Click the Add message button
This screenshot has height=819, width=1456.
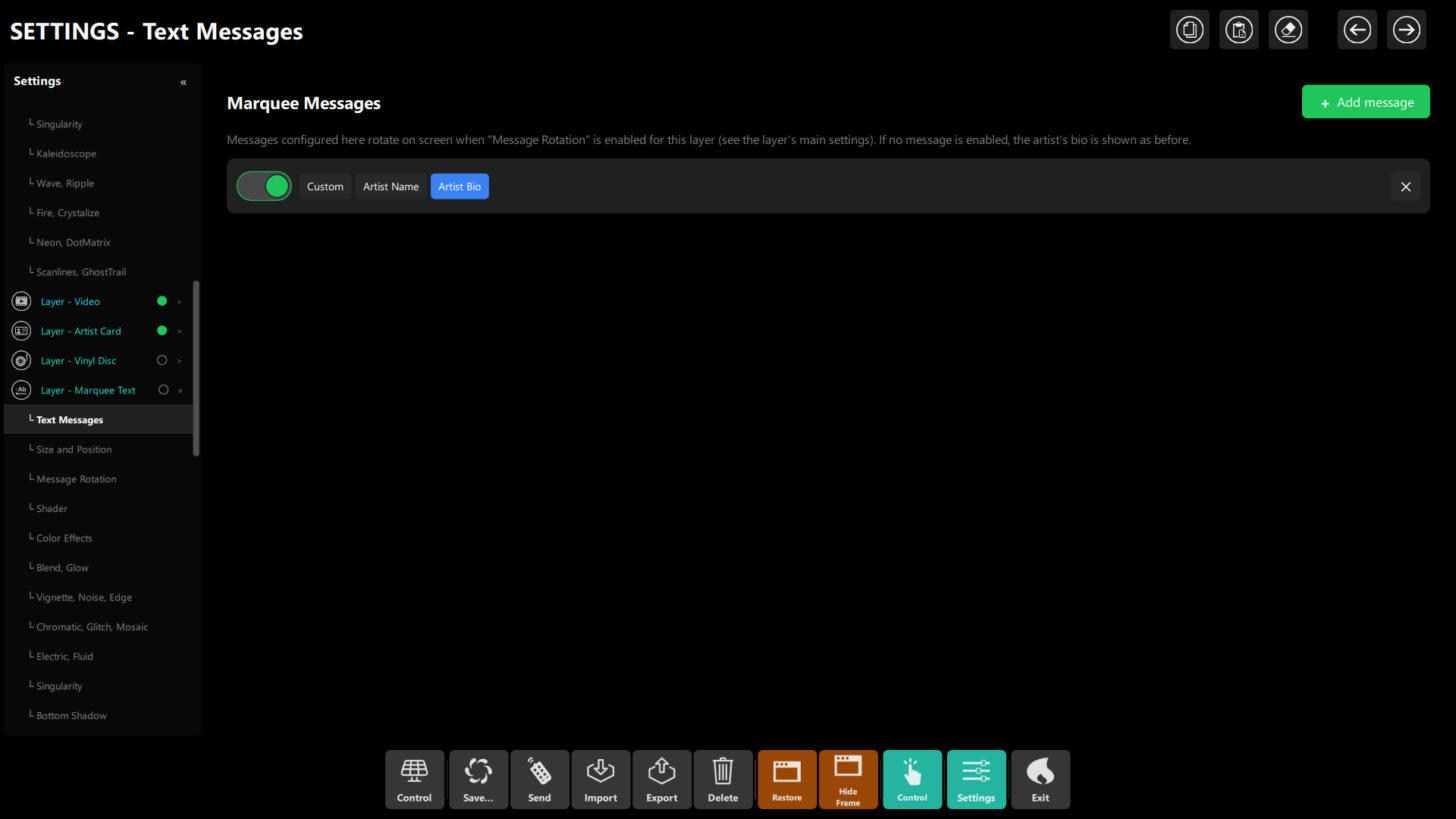1366,102
